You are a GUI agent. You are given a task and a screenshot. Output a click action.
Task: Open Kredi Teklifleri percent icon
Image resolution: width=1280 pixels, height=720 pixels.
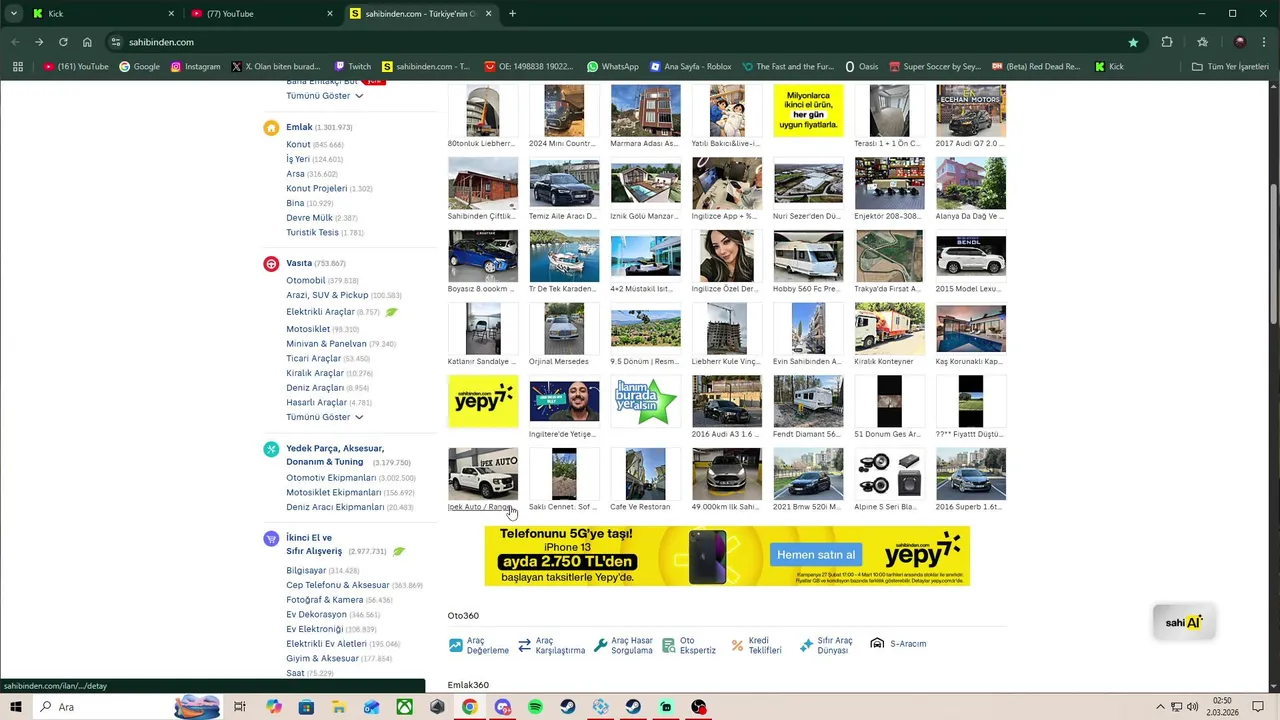click(x=738, y=646)
